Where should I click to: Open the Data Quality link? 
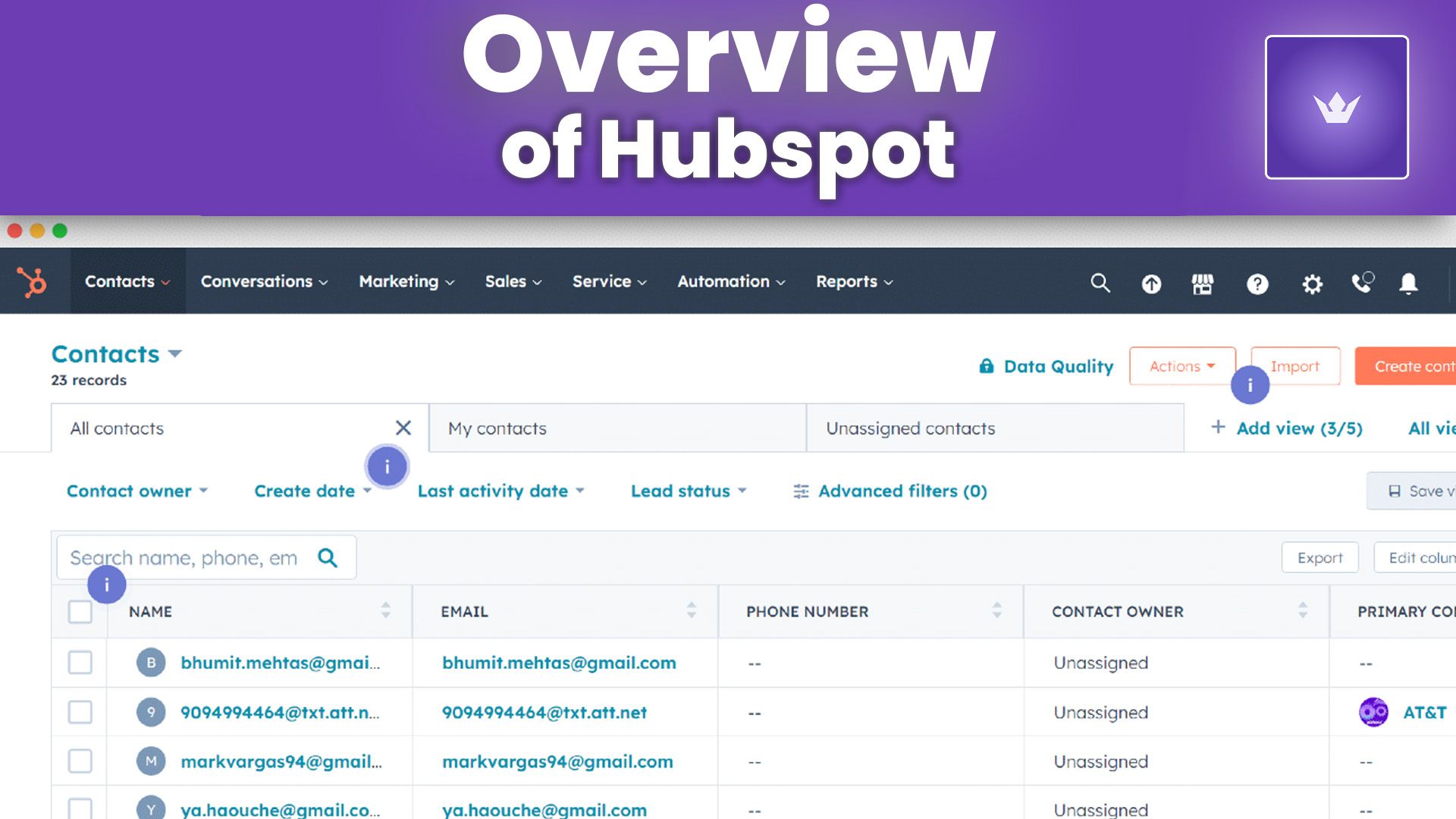(1059, 366)
